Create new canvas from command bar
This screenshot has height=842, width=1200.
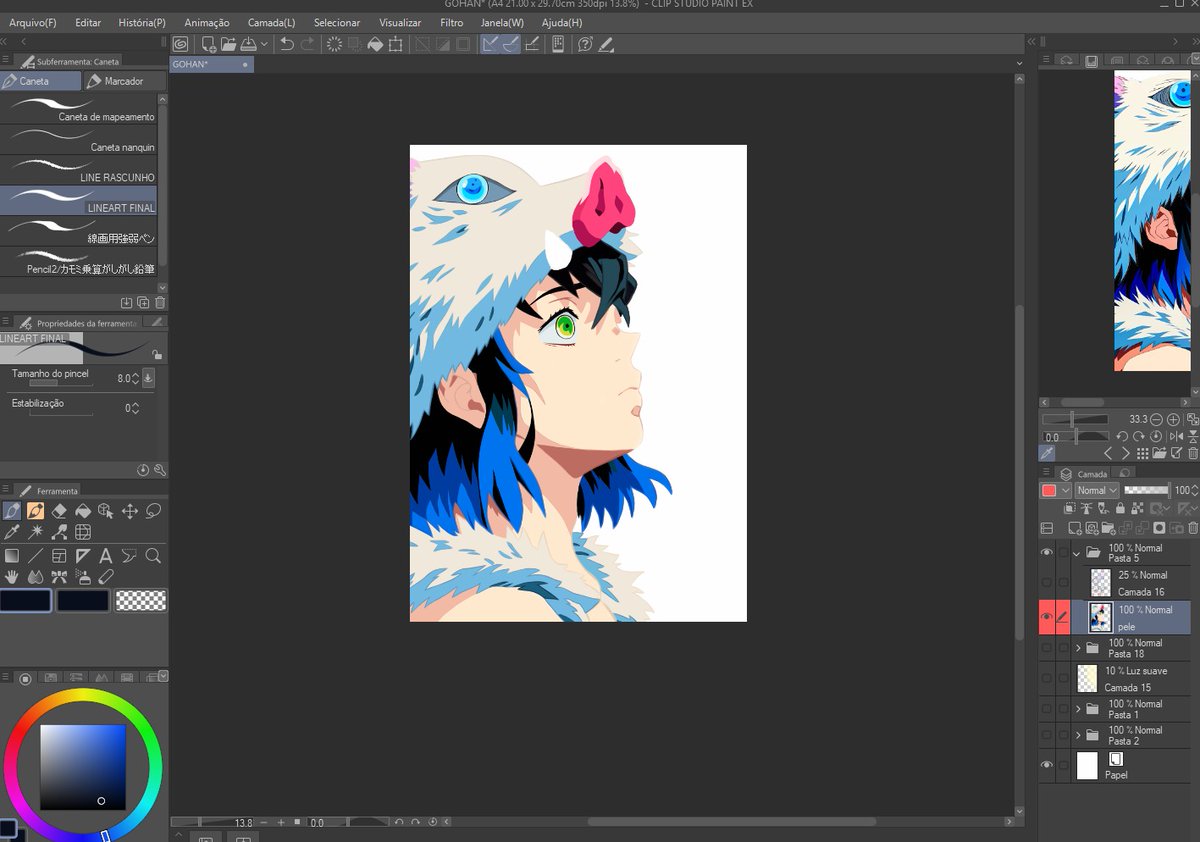tap(208, 44)
